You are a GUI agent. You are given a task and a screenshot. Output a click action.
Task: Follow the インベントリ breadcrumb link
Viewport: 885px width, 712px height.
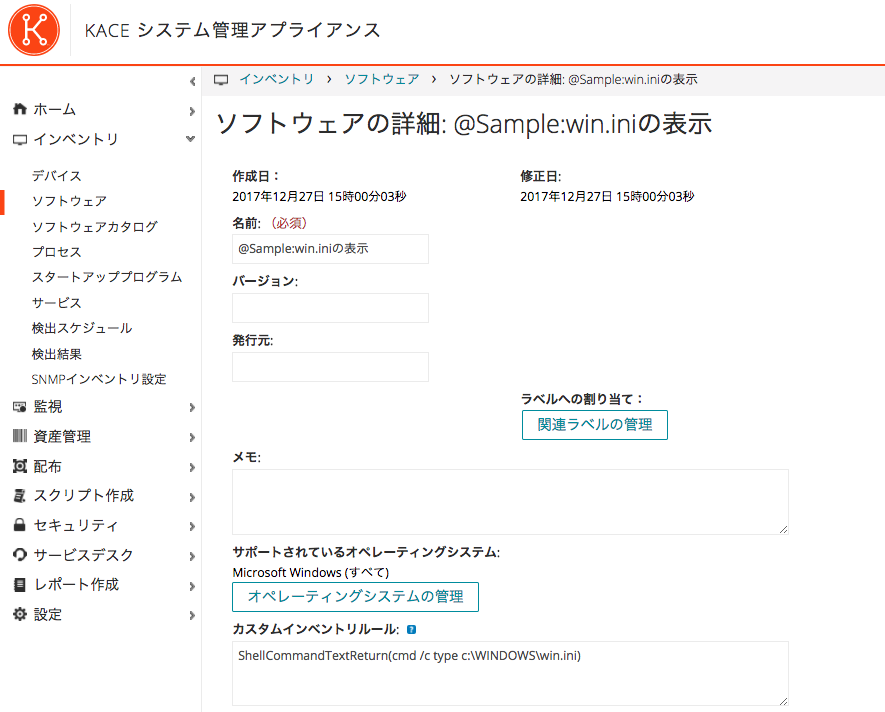tap(277, 79)
